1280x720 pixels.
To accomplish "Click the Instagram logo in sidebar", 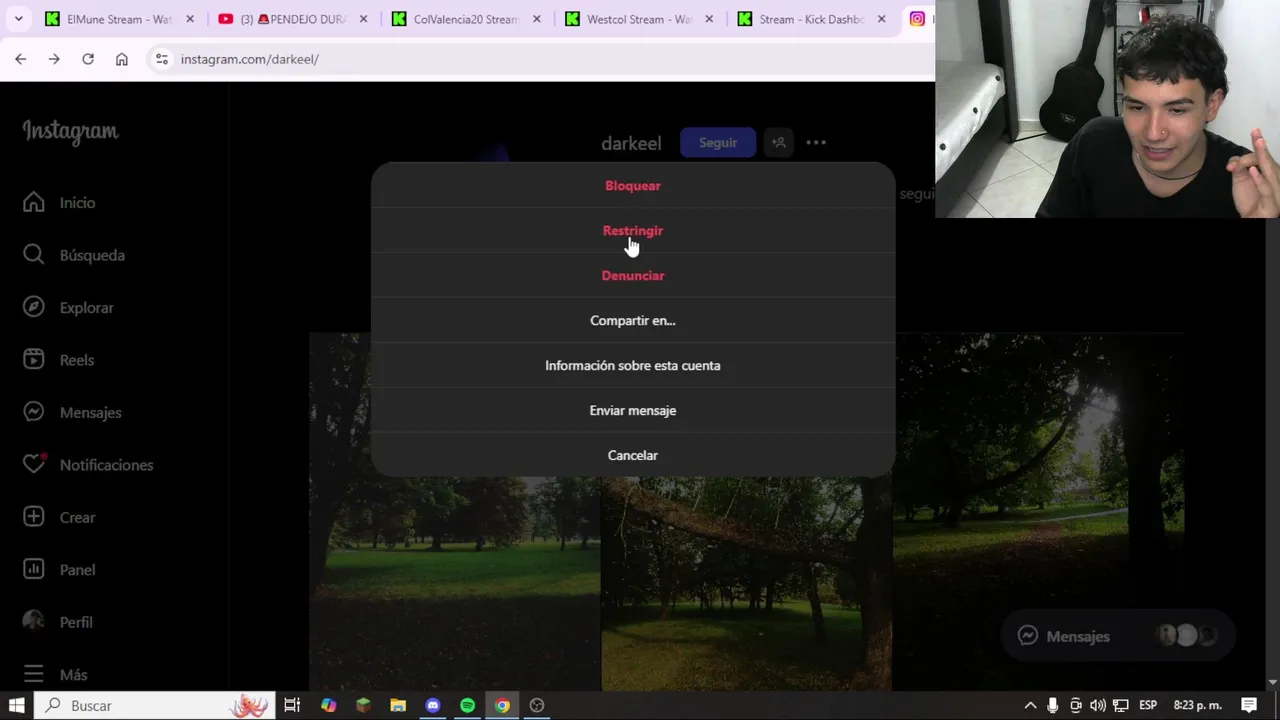I will click(x=70, y=131).
